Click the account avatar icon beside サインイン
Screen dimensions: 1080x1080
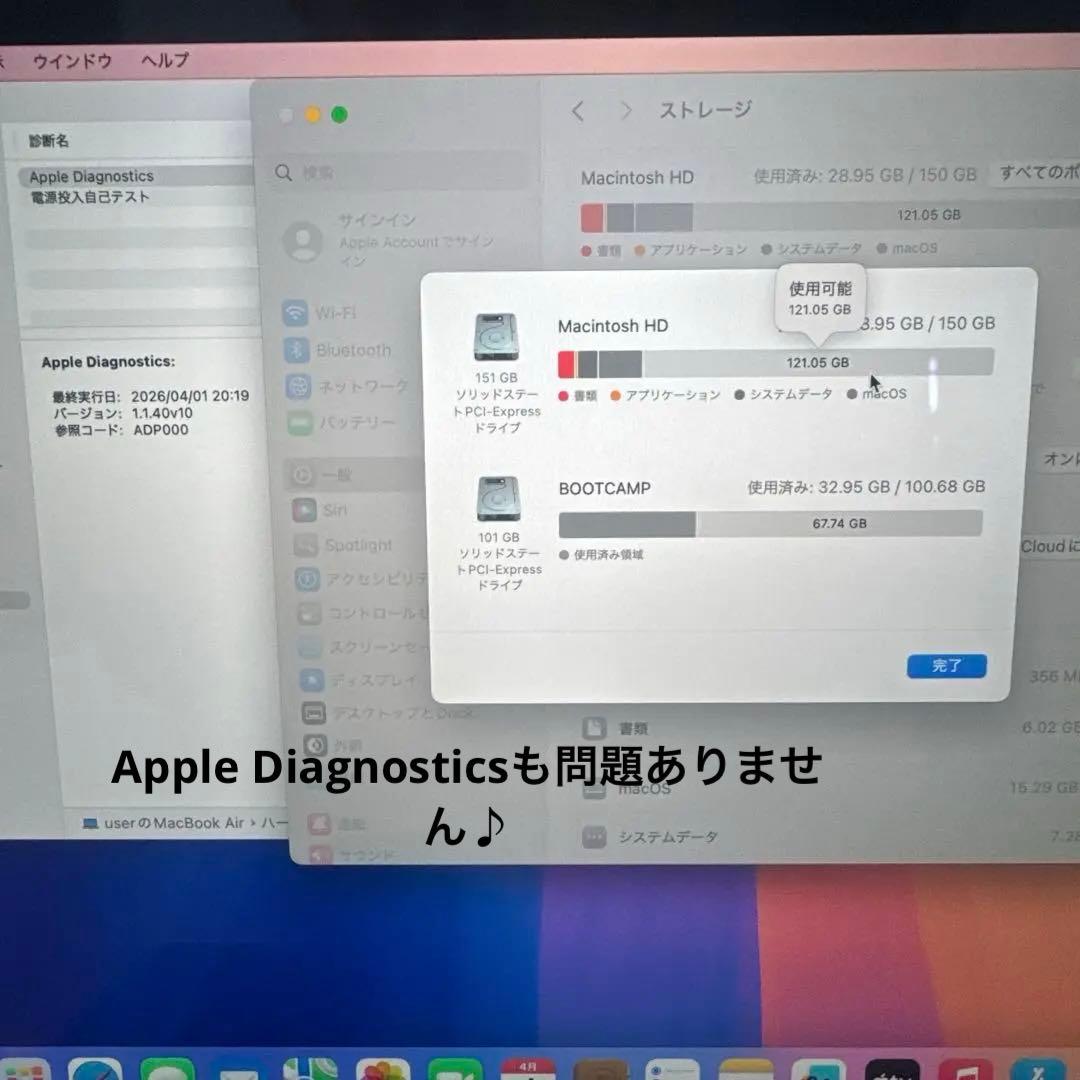click(x=303, y=241)
